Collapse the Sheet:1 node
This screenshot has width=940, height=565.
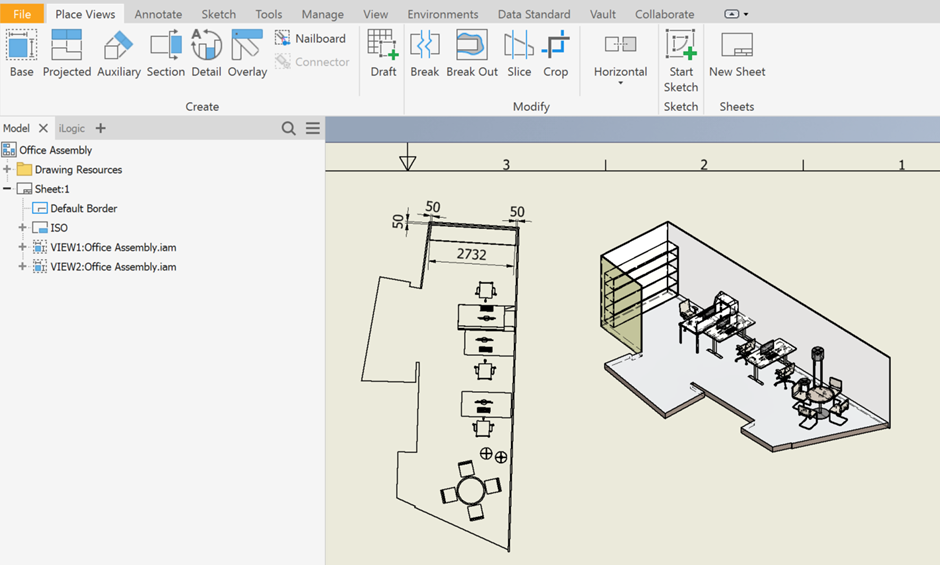[x=8, y=189]
